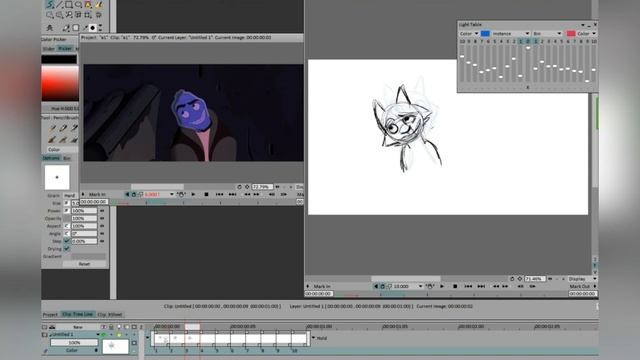Go to first frame in left project window

(x=220, y=194)
